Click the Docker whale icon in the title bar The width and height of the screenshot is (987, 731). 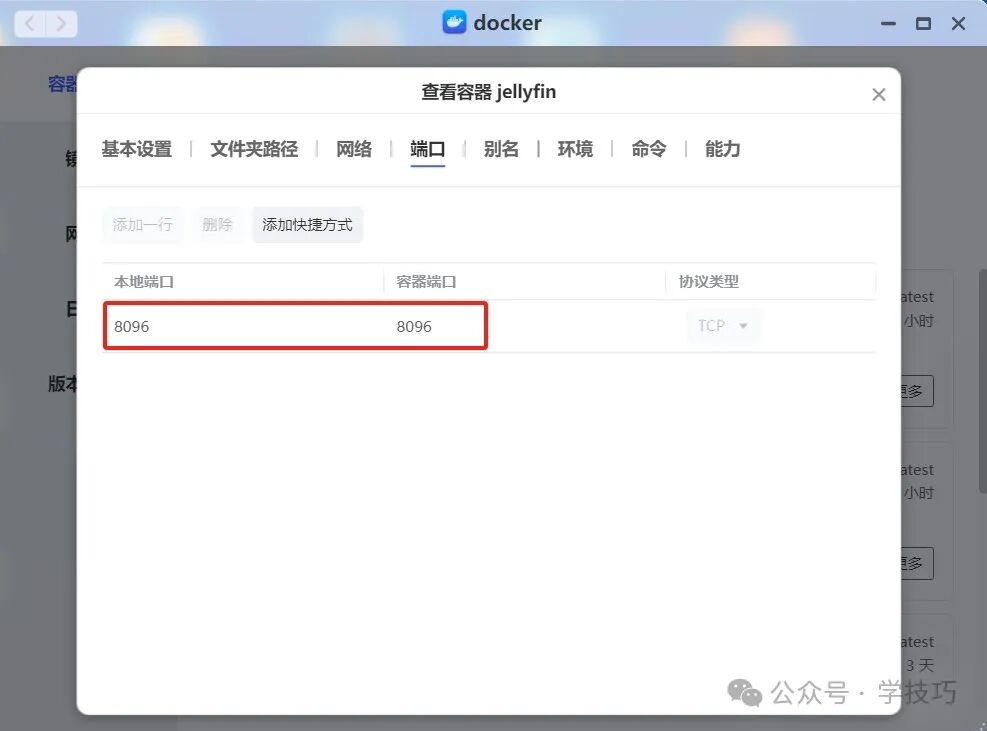[x=456, y=23]
